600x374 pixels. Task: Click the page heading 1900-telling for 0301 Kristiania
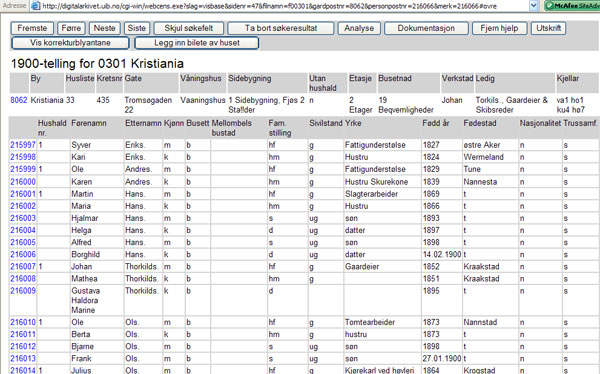97,64
